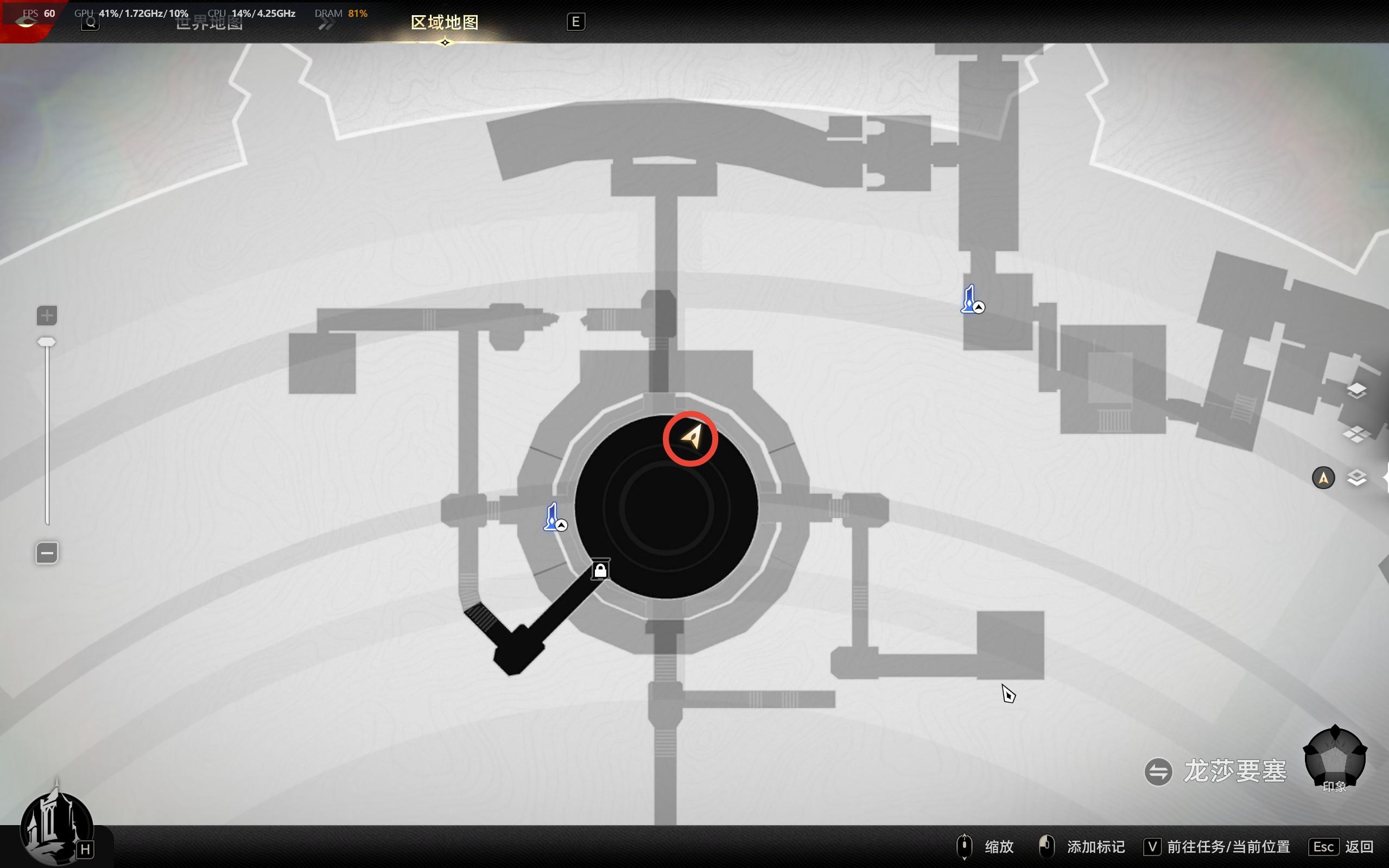
Task: Click the 返回 button next to Esc
Action: [1359, 847]
